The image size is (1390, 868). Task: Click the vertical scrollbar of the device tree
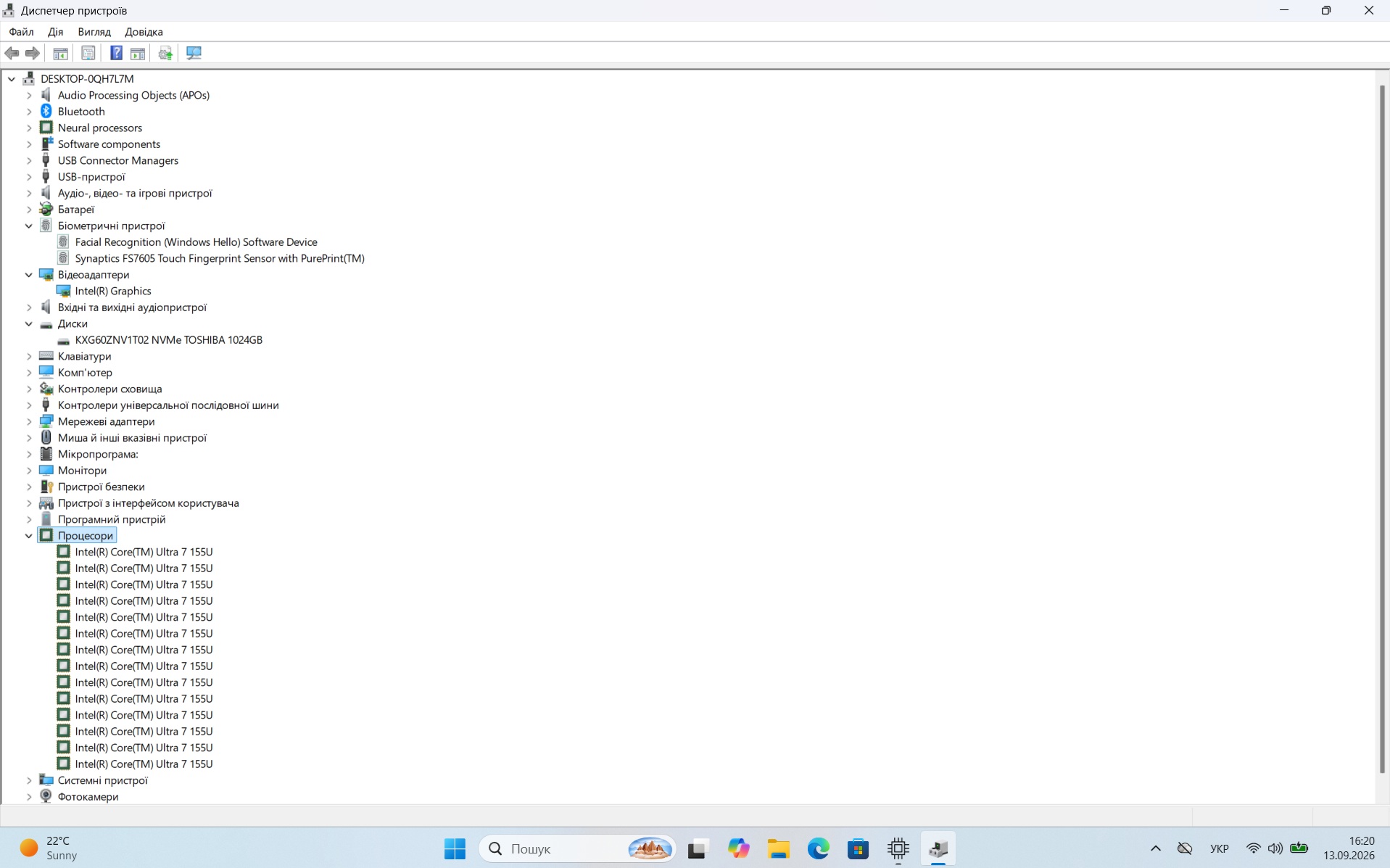1382,428
